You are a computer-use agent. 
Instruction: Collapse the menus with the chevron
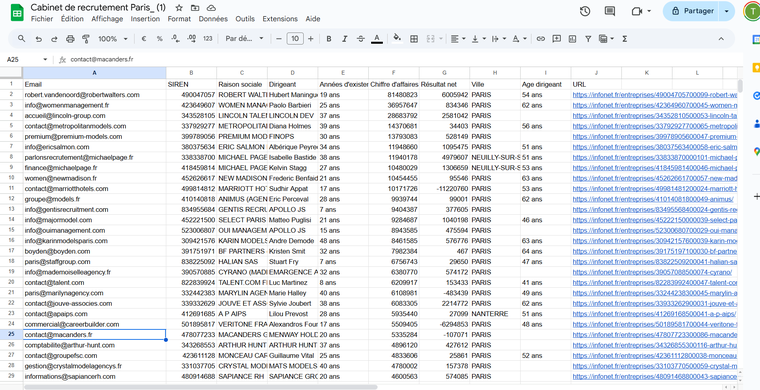(721, 39)
